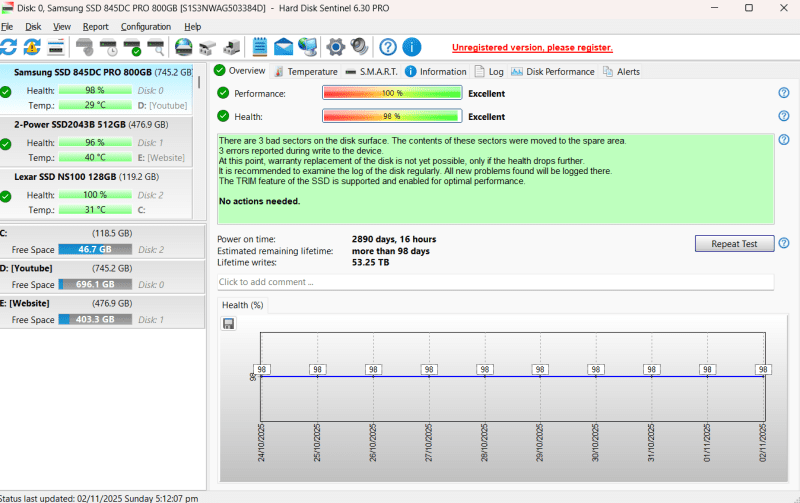Click the disk with magnifier test icon
Image resolution: width=800 pixels, height=503 pixels.
[x=157, y=47]
